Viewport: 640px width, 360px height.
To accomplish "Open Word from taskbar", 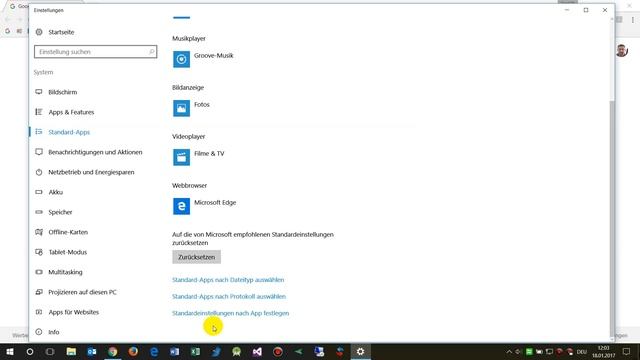I will tap(174, 351).
